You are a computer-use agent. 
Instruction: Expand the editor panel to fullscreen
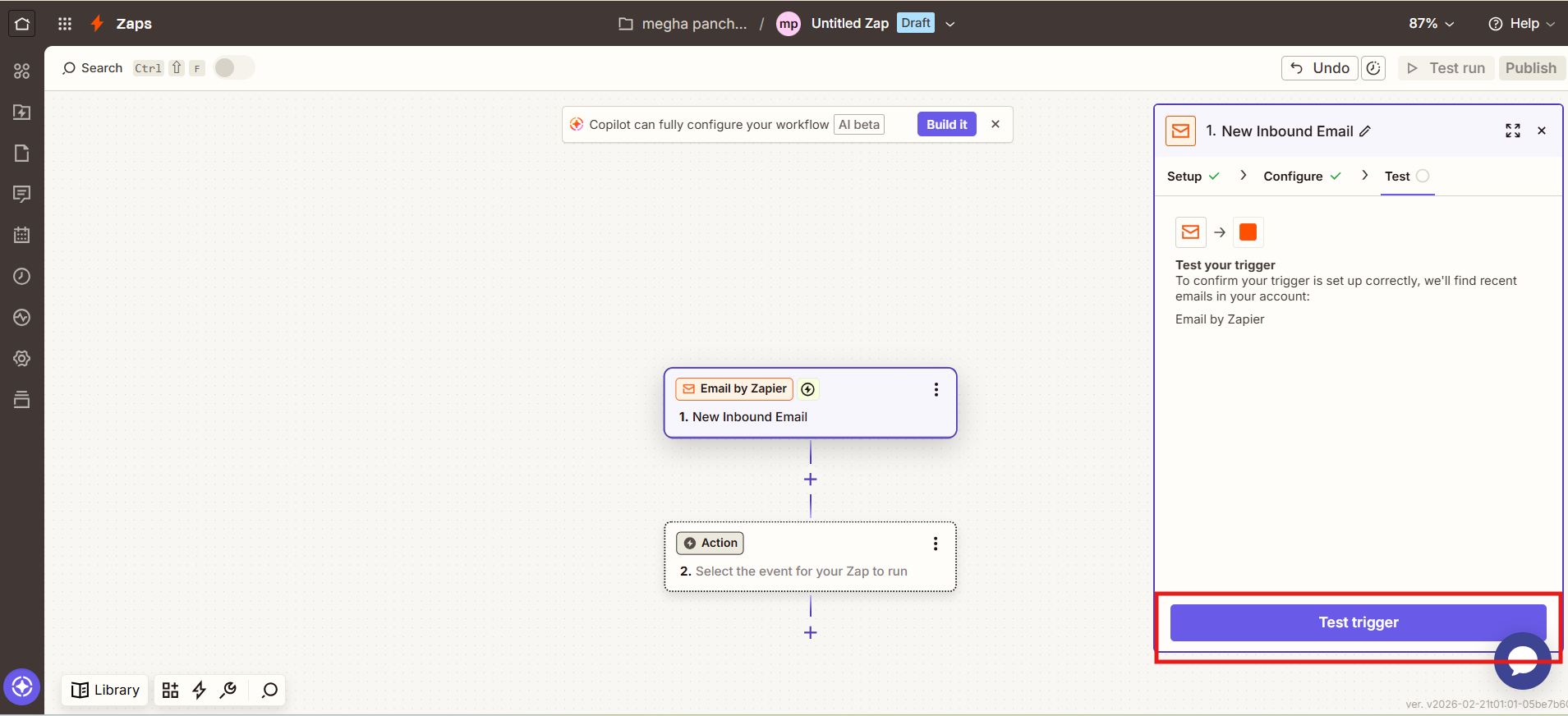pos(1512,131)
